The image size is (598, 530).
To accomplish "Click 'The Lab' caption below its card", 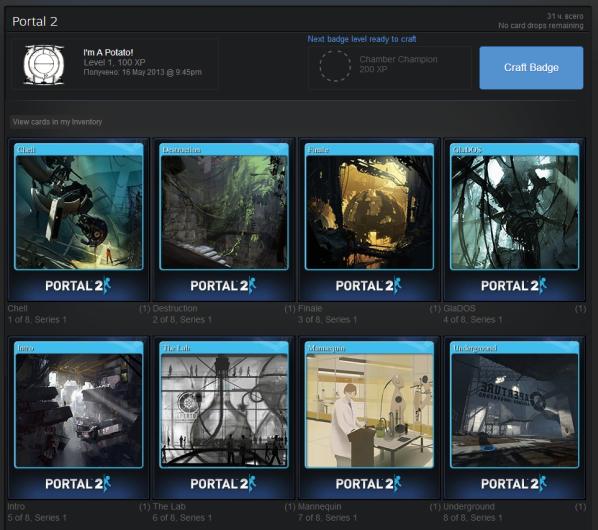I will coord(169,507).
